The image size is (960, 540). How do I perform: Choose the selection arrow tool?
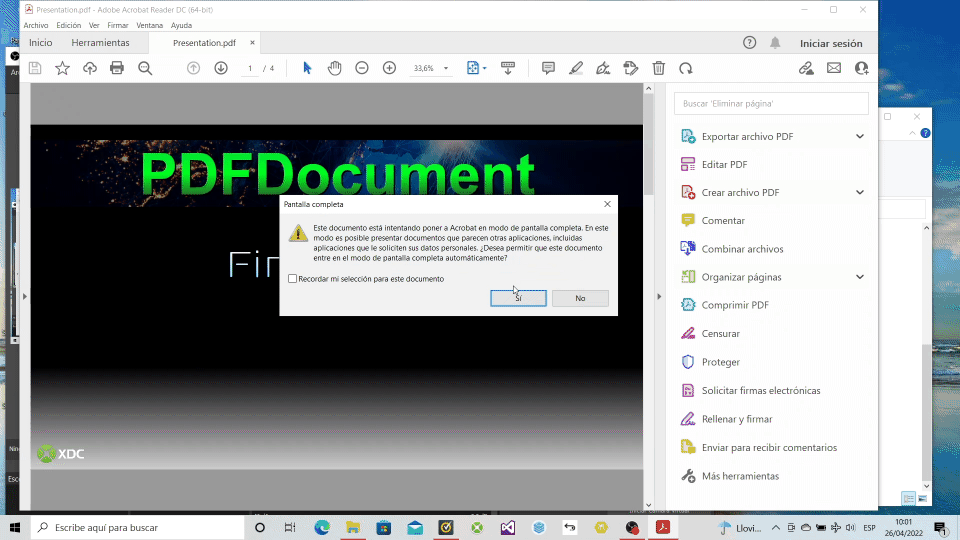[307, 68]
